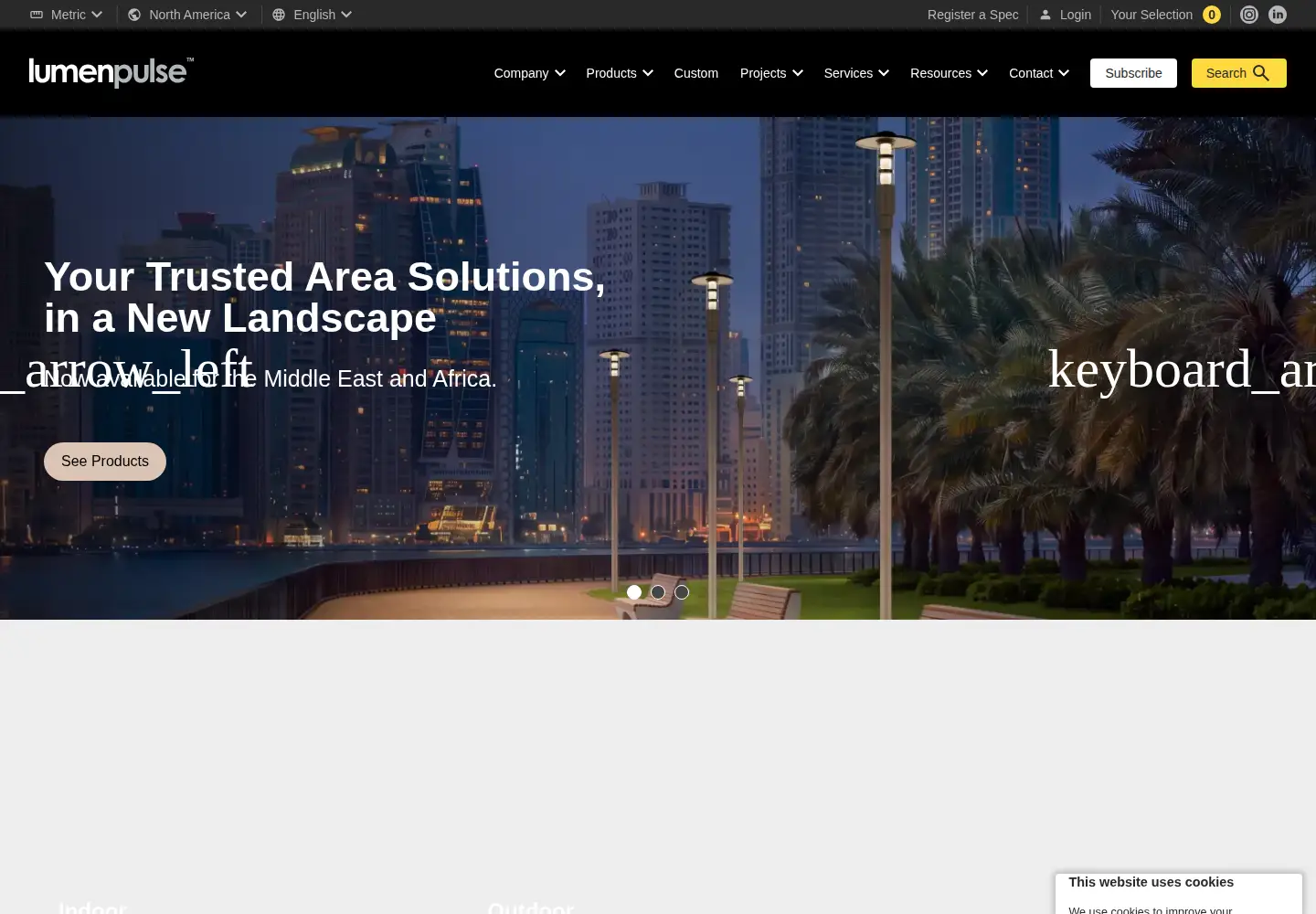Open the Metric units dropdown
The height and width of the screenshot is (914, 1316).
coord(67,15)
